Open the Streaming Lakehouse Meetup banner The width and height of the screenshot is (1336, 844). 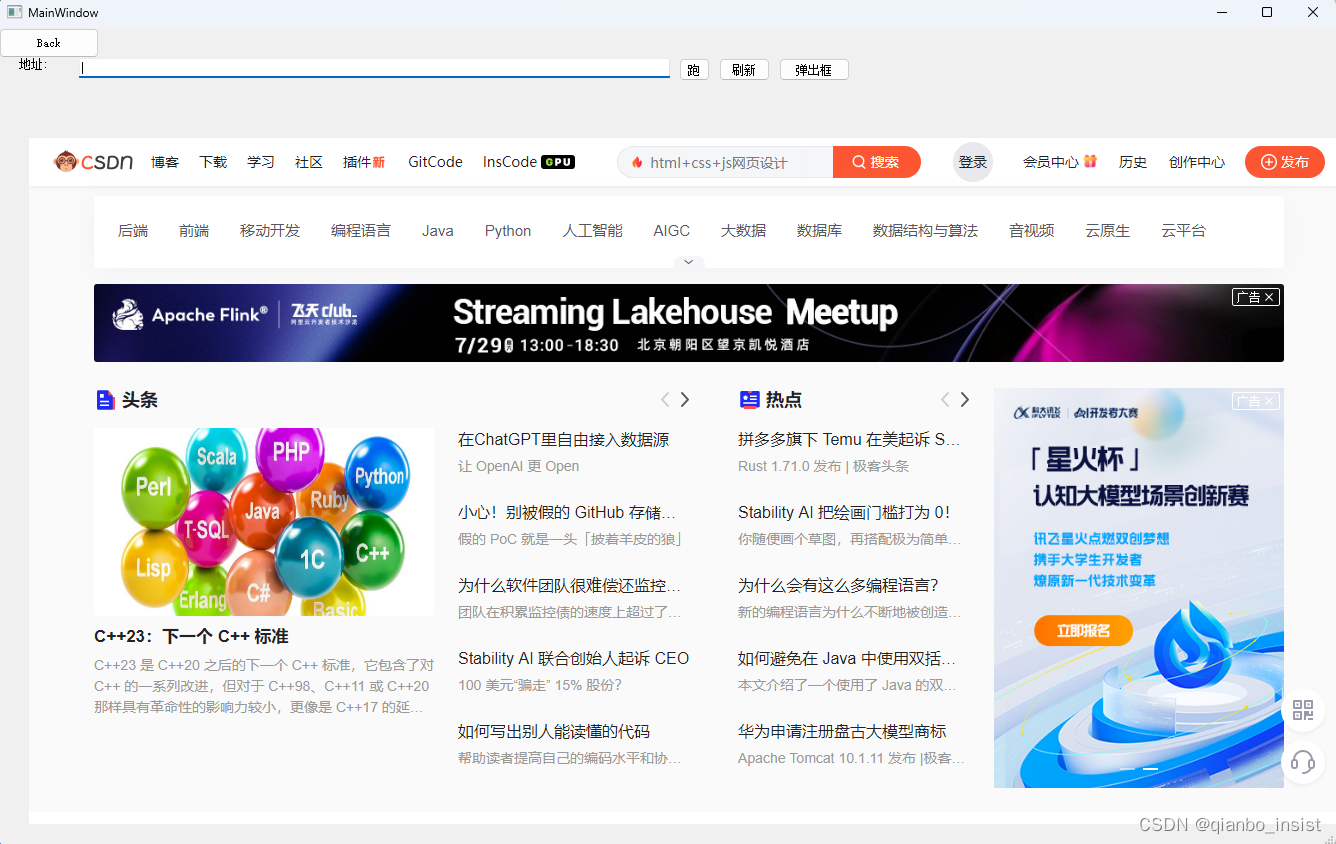(x=689, y=323)
